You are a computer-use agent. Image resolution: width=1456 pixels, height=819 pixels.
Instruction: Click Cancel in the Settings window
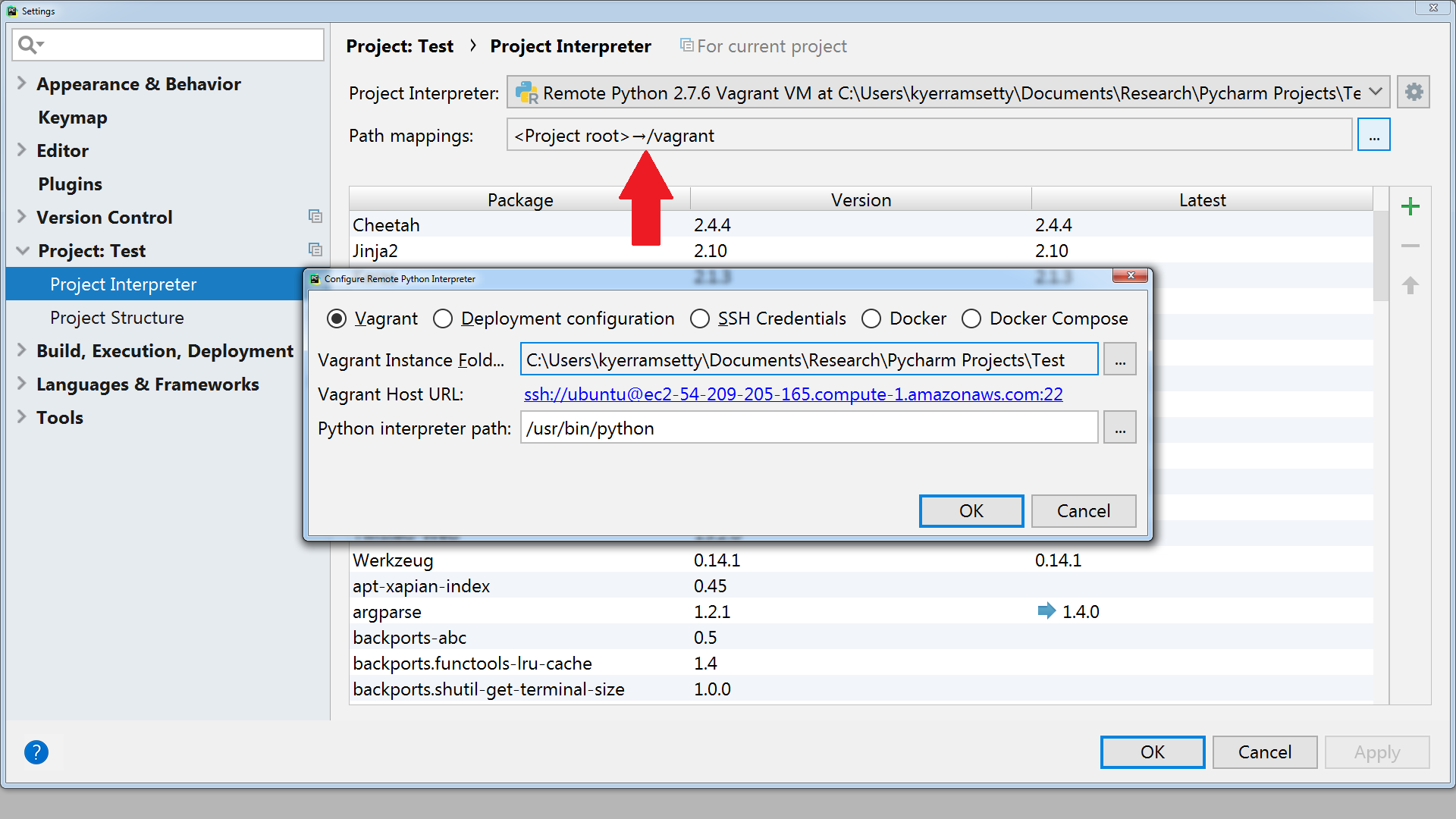click(1264, 752)
